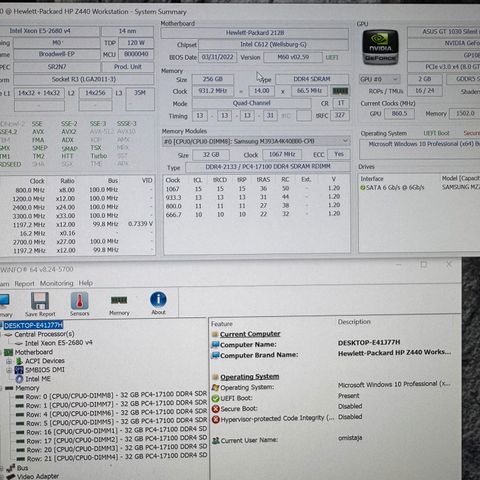This screenshot has width=480, height=480.
Task: Click the Operating System row icon
Action: 216,388
